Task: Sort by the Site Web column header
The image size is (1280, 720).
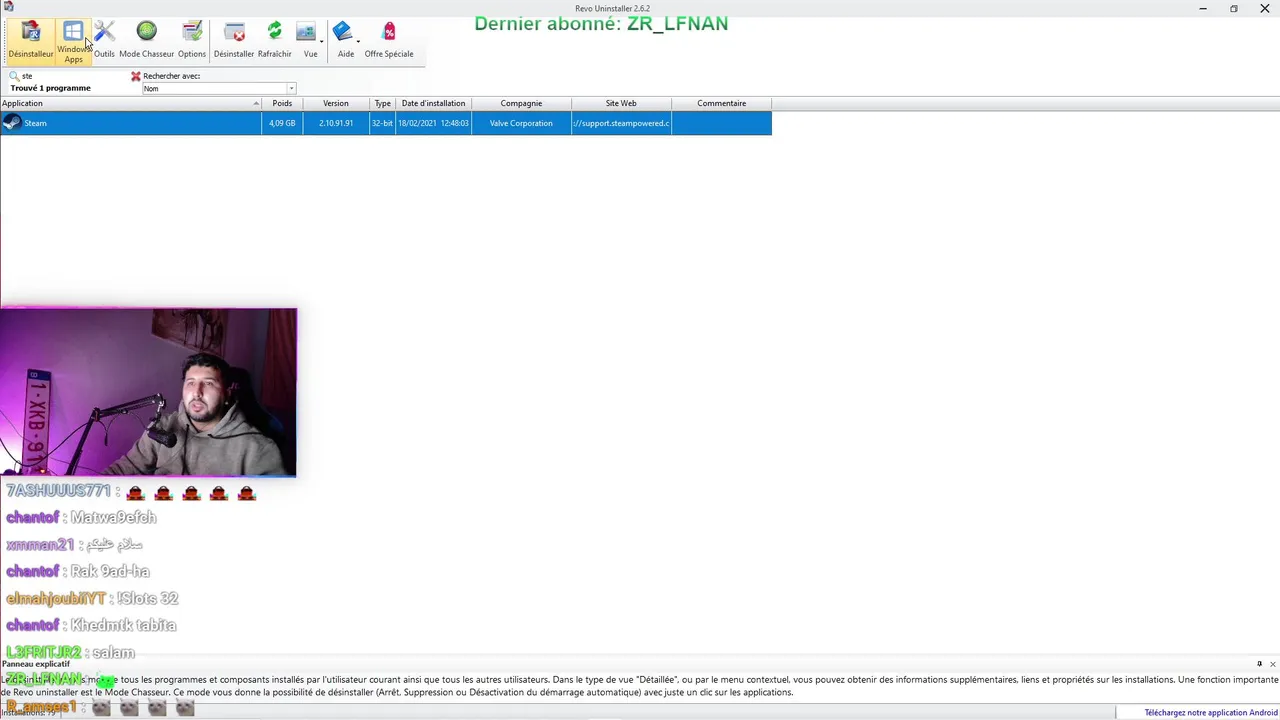Action: (x=621, y=103)
